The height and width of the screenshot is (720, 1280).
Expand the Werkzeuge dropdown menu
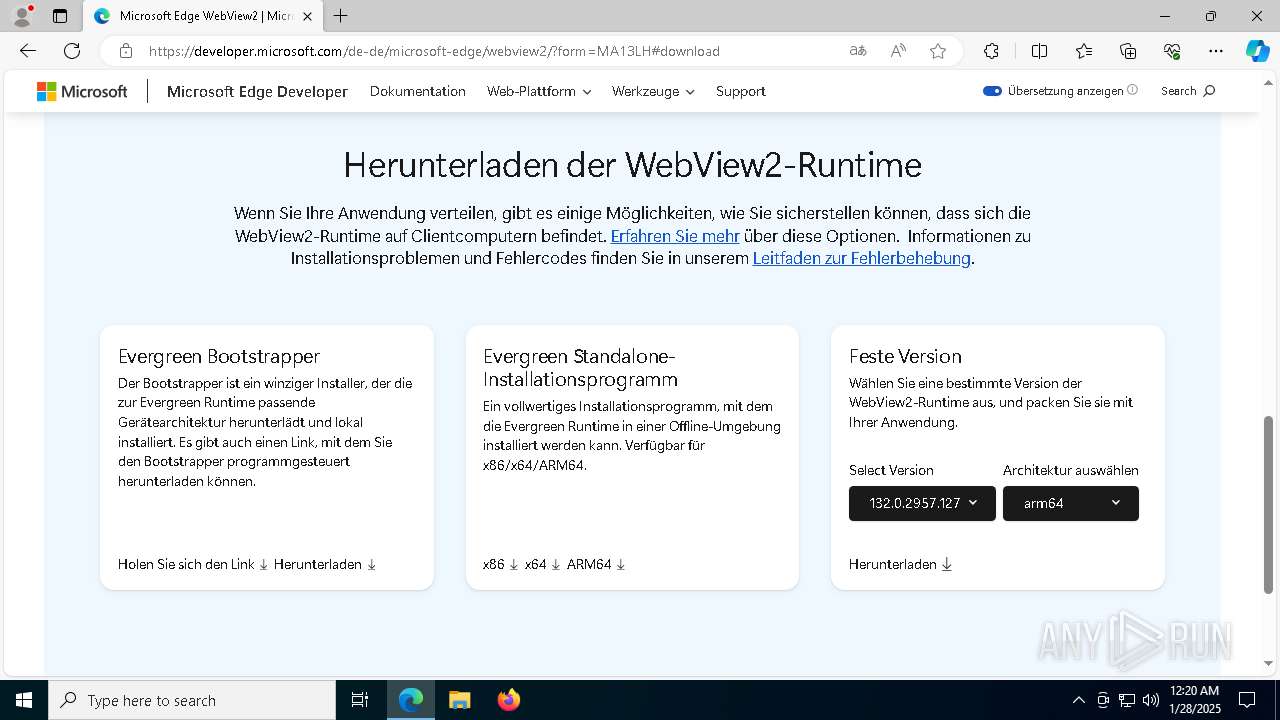[653, 91]
